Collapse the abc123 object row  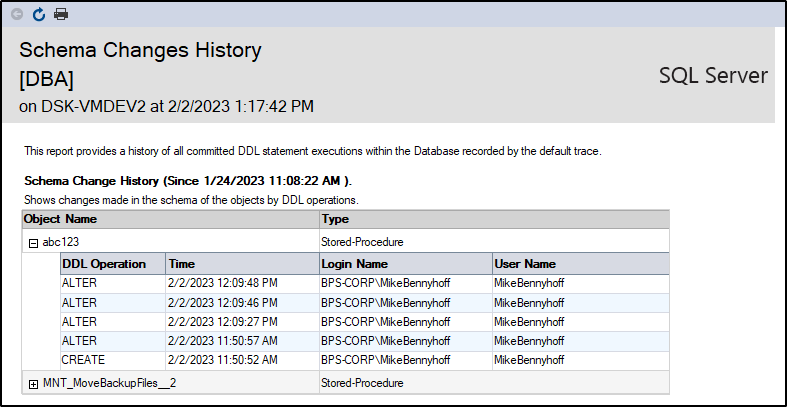point(33,243)
